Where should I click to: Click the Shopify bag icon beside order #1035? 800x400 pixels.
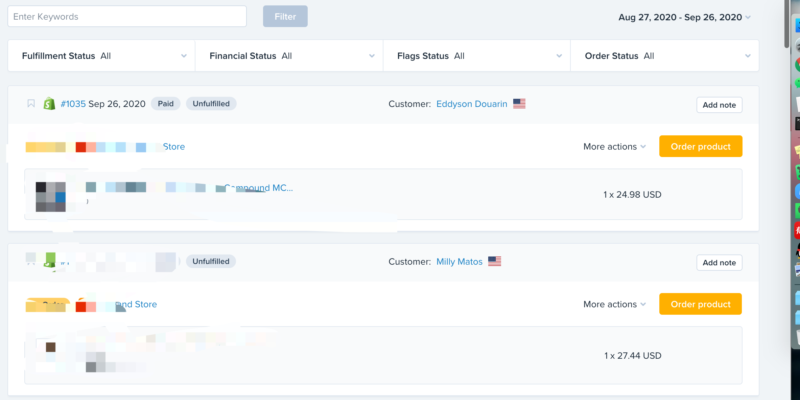(x=52, y=104)
